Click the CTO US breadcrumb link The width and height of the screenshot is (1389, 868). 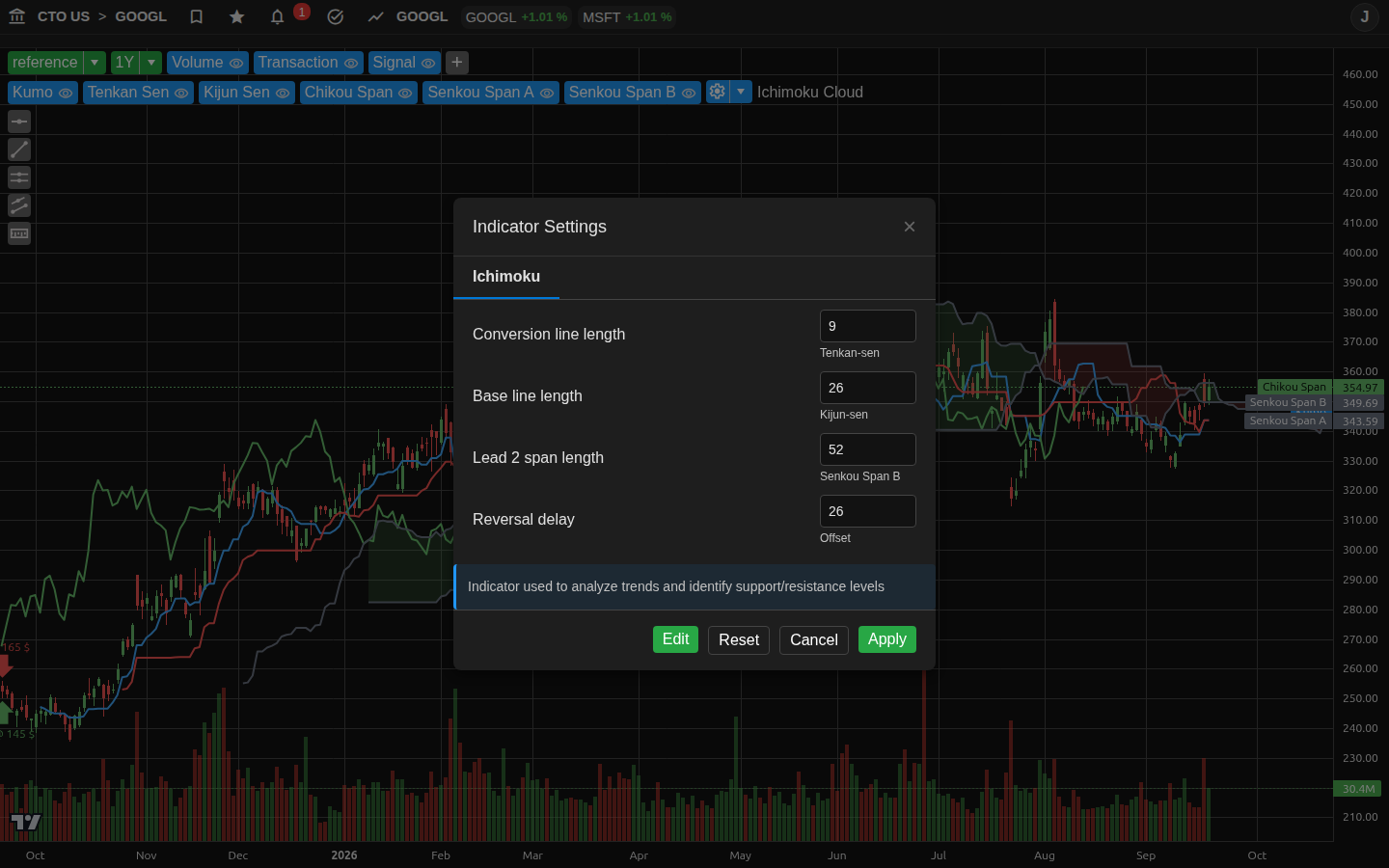tap(64, 16)
